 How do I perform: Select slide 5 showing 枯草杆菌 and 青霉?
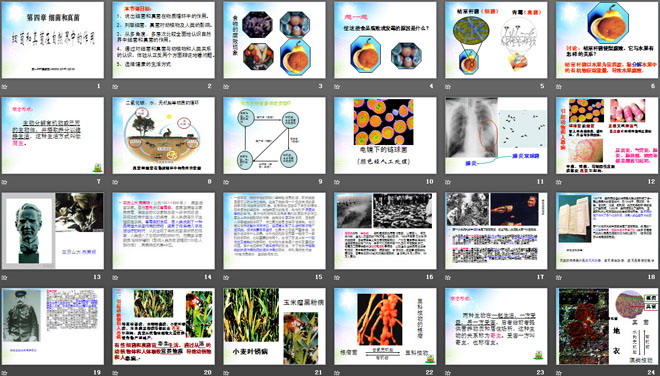click(x=496, y=40)
